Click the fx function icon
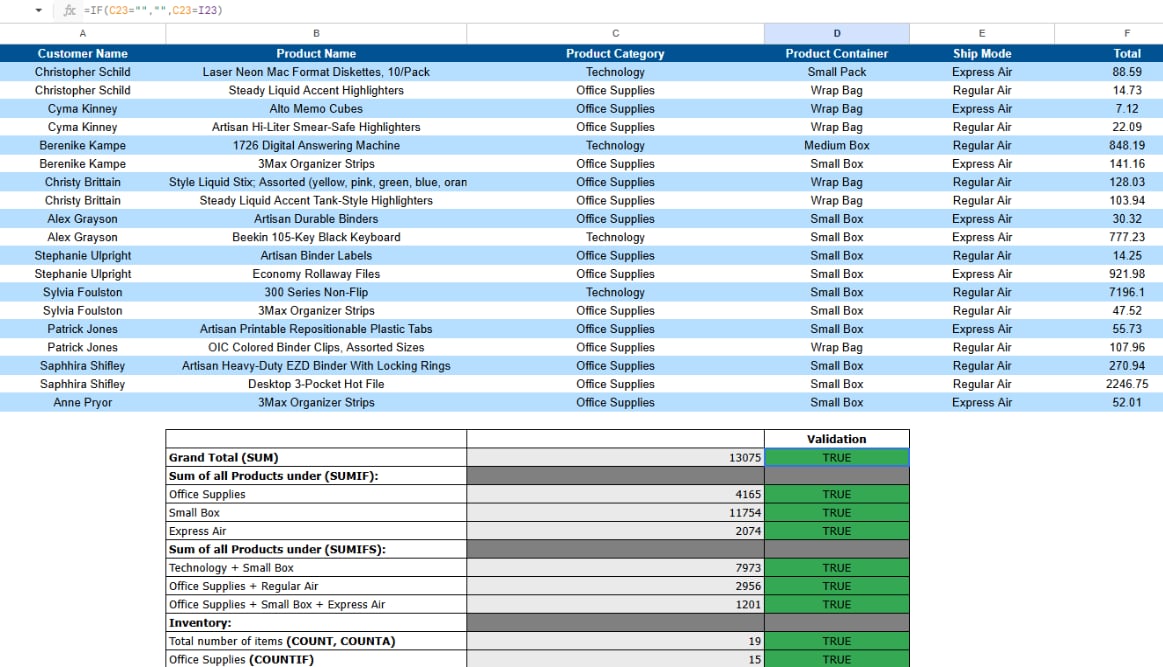 pos(69,10)
